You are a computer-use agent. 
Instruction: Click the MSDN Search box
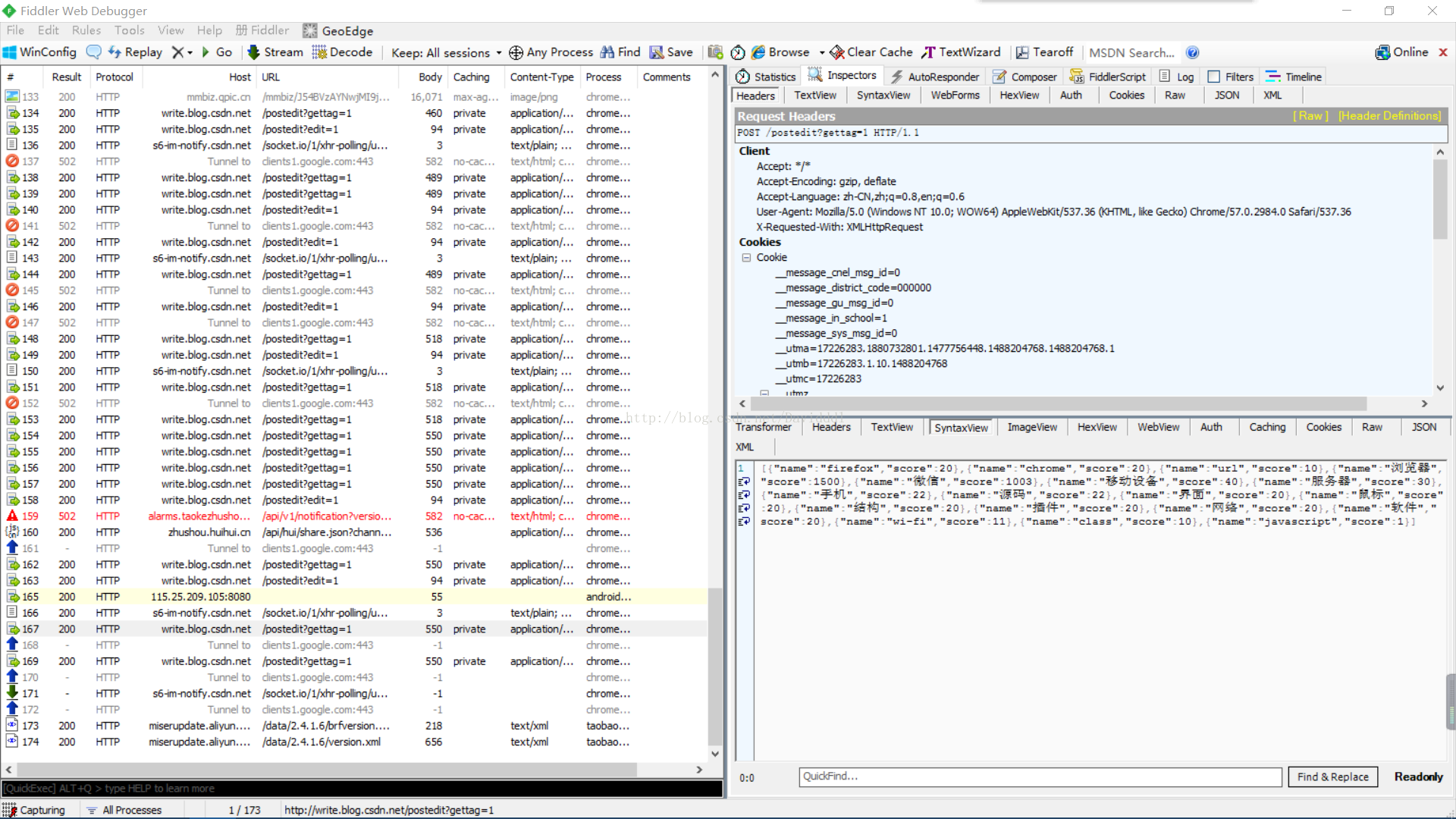1131,52
